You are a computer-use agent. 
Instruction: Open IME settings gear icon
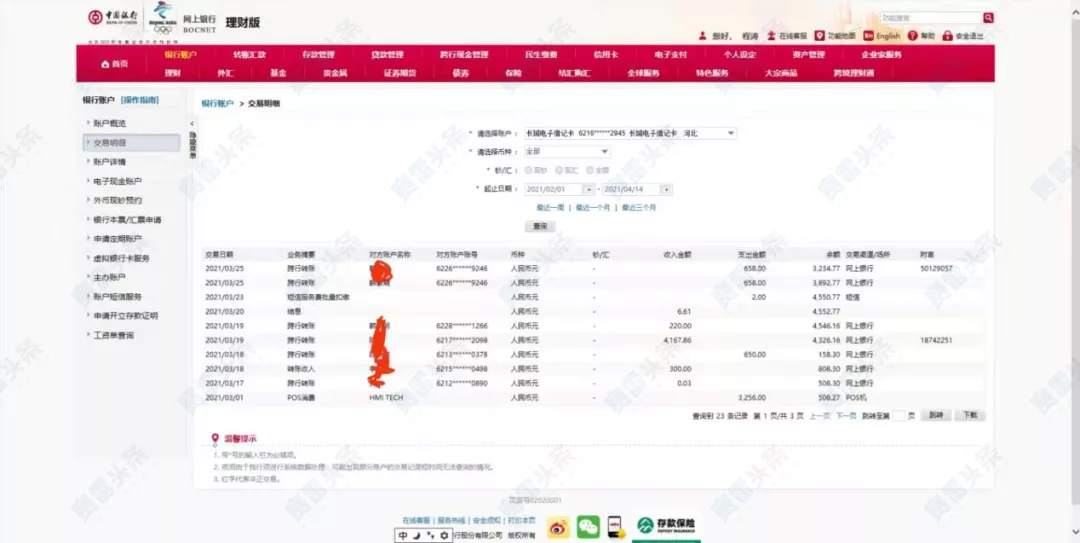click(x=444, y=535)
